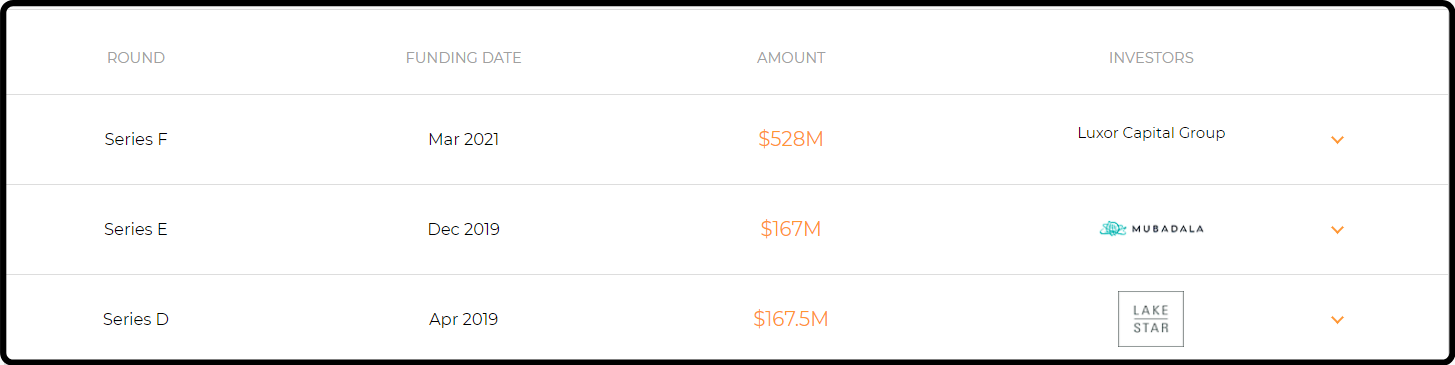Select the Series D round label
This screenshot has width=1455, height=365.
coord(136,319)
